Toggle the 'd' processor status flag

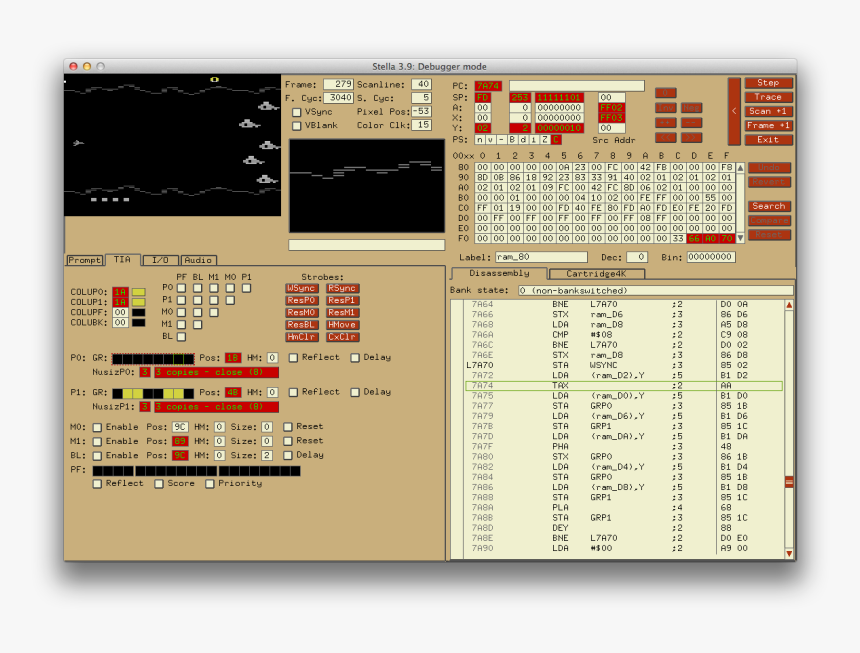[523, 139]
